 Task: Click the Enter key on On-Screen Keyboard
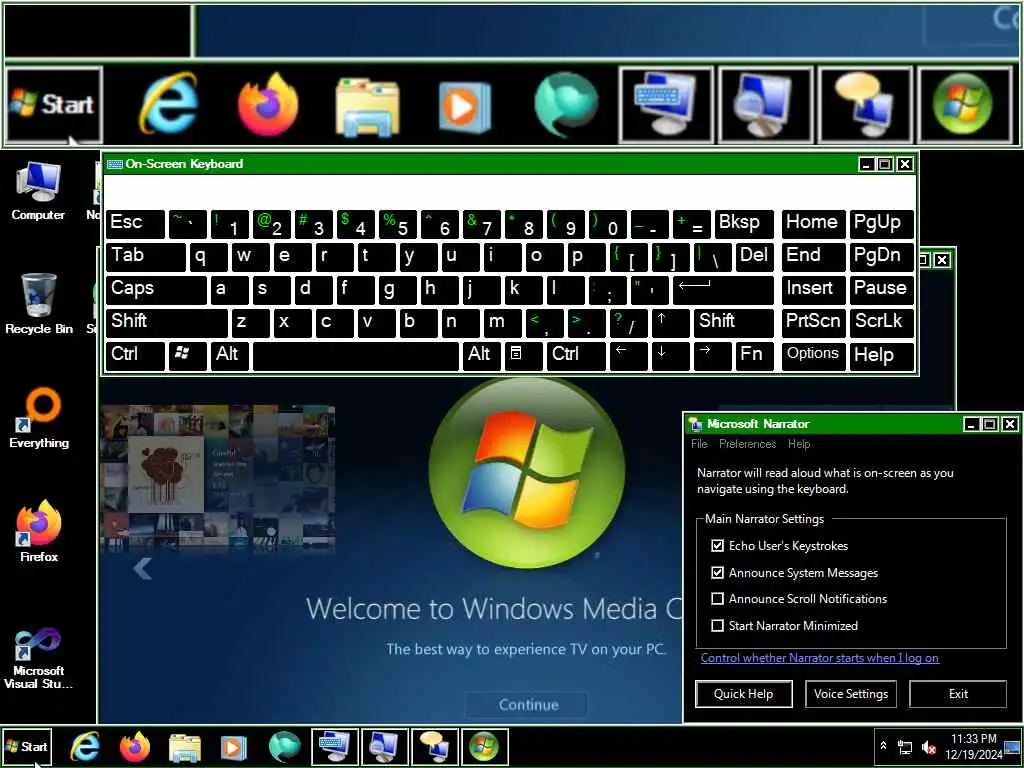pos(723,290)
